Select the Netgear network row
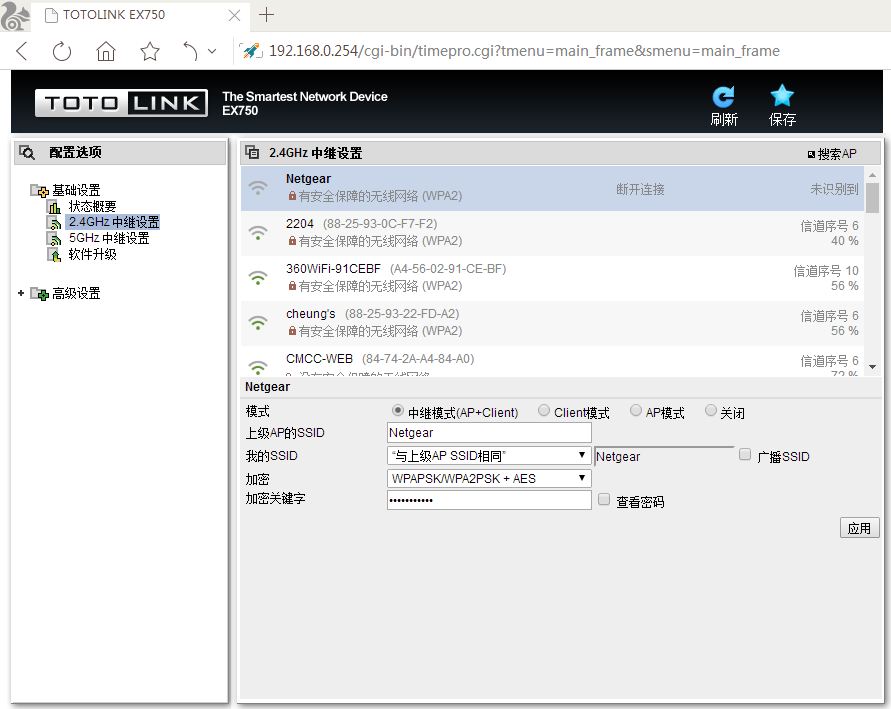The width and height of the screenshot is (891, 709). (x=552, y=188)
